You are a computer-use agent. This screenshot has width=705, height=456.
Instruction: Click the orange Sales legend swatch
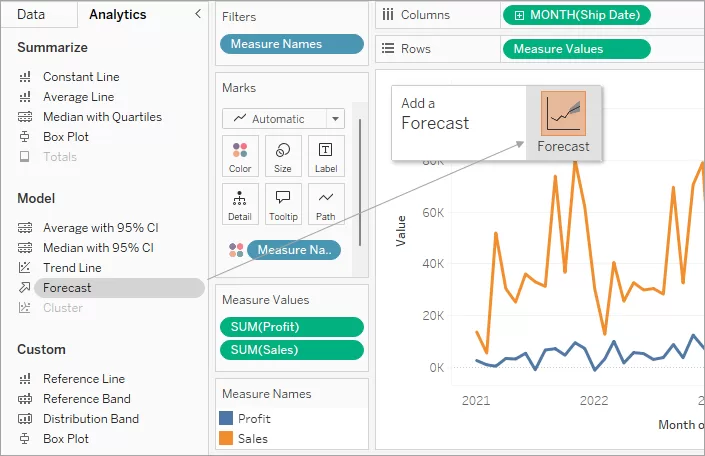226,439
